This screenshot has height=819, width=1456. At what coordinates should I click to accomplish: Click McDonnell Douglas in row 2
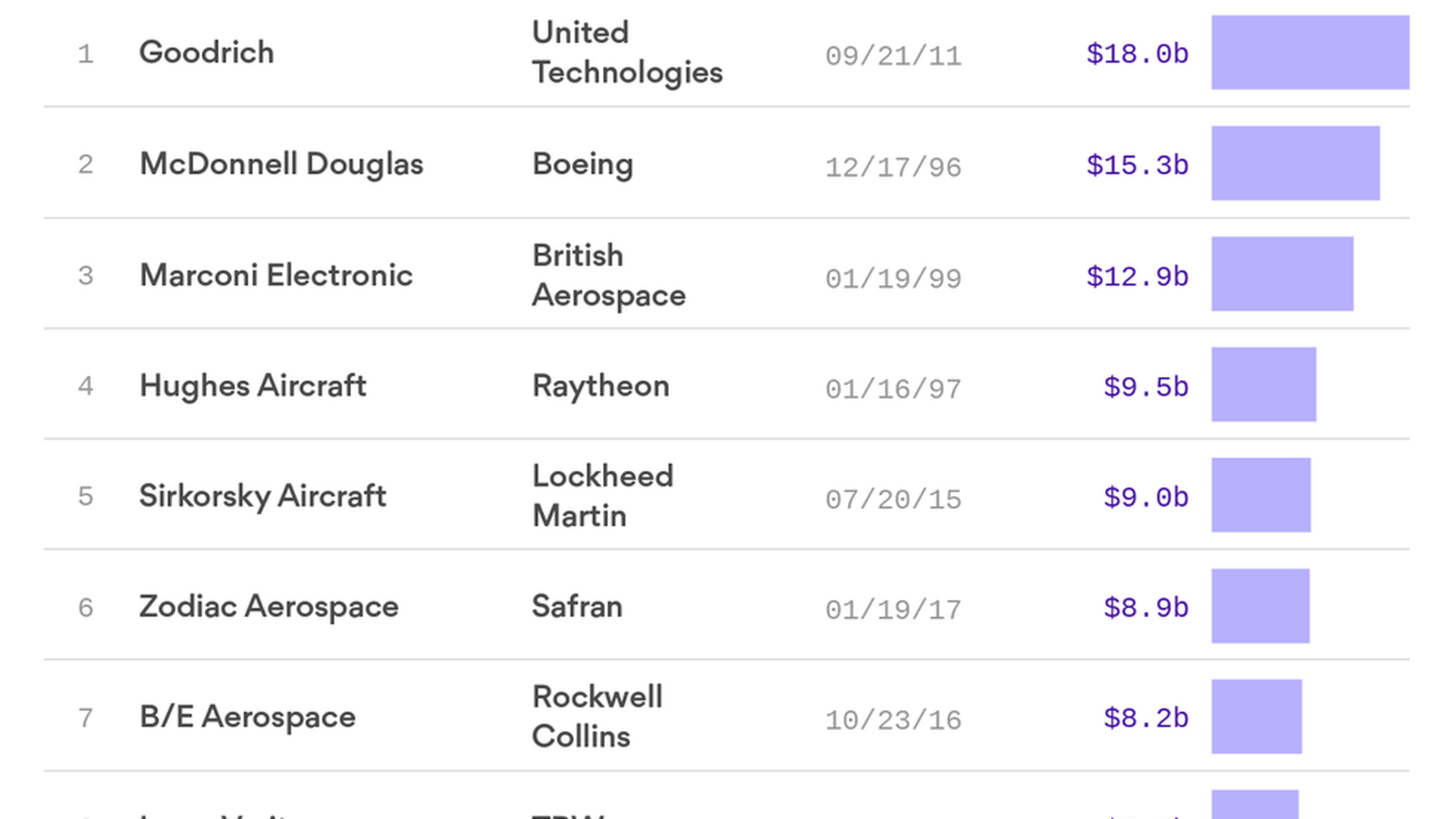point(281,165)
